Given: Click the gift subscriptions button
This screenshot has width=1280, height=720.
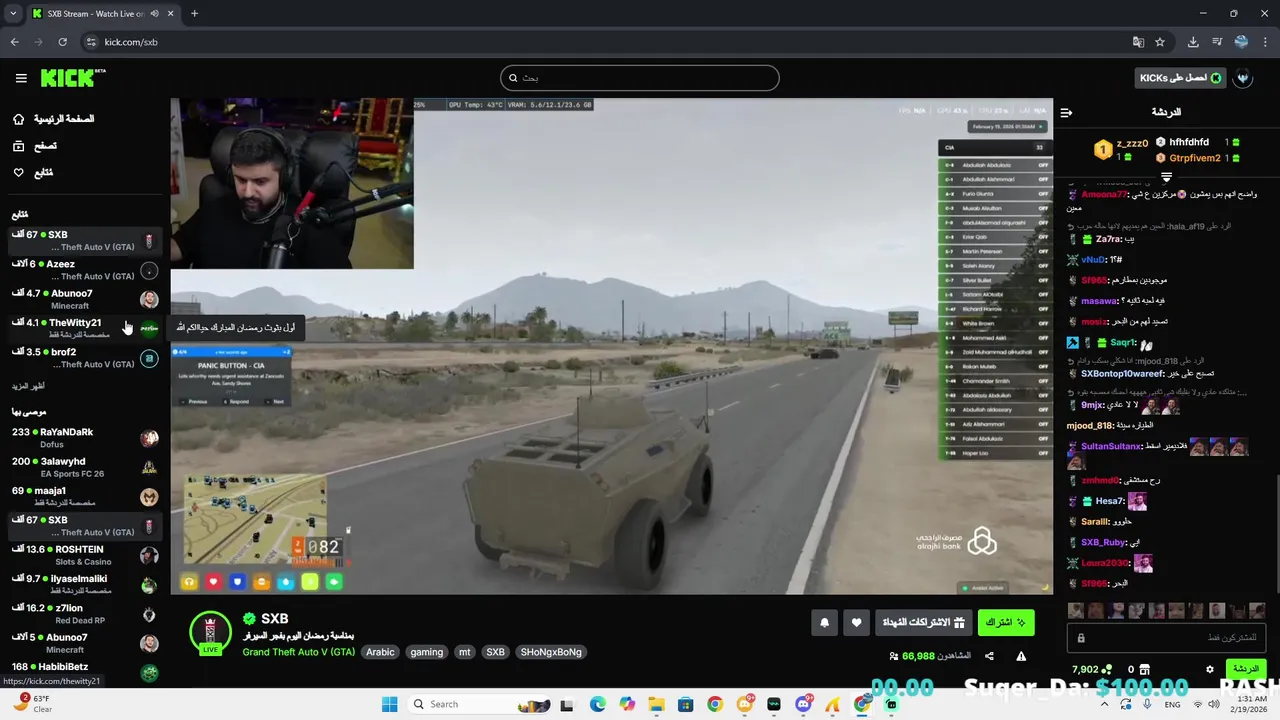Looking at the screenshot, I should tap(923, 622).
